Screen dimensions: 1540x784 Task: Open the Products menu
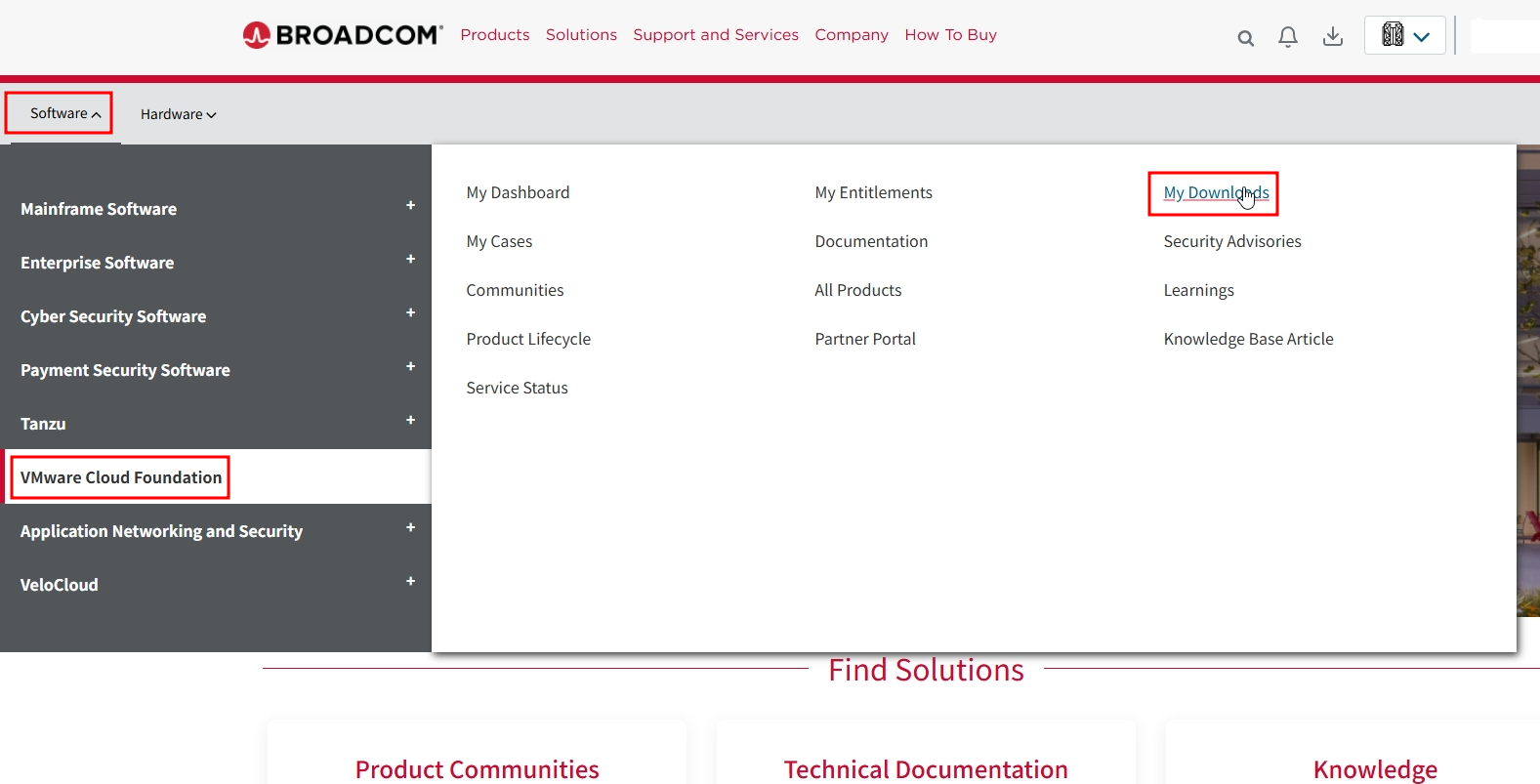pyautogui.click(x=495, y=35)
